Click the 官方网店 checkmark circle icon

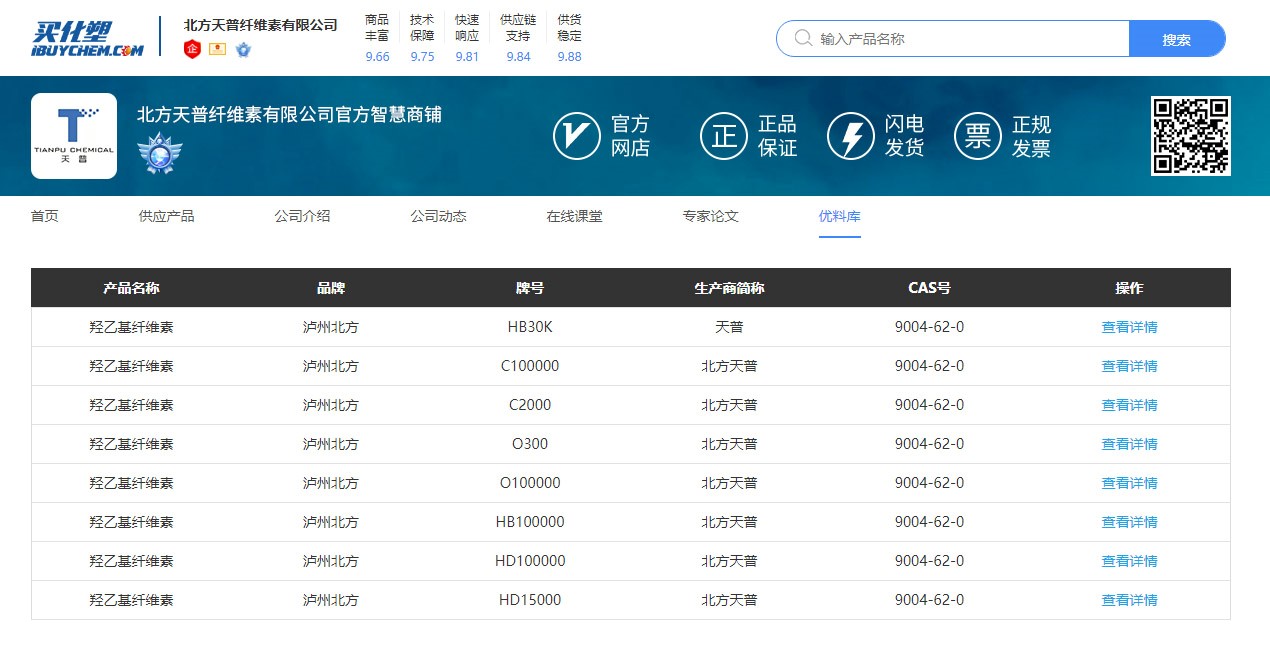pyautogui.click(x=577, y=136)
